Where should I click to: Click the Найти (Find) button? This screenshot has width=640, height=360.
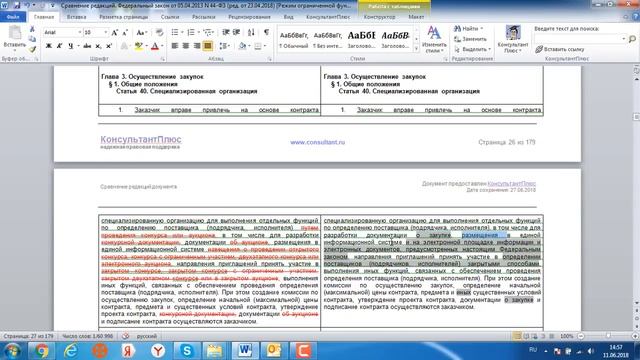point(469,28)
